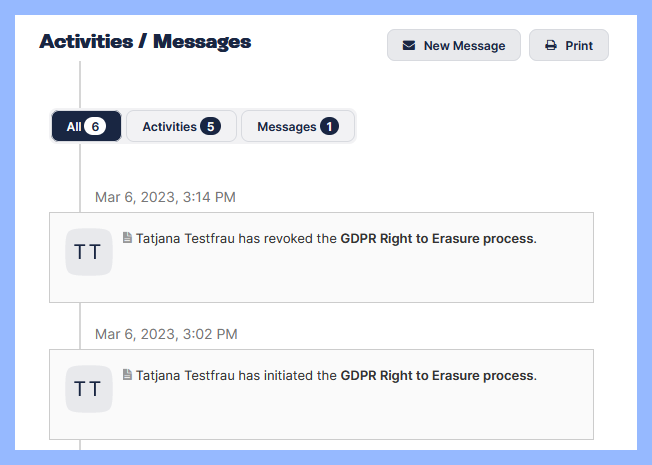
Task: Click the count badge 6 on All
Action: click(95, 127)
